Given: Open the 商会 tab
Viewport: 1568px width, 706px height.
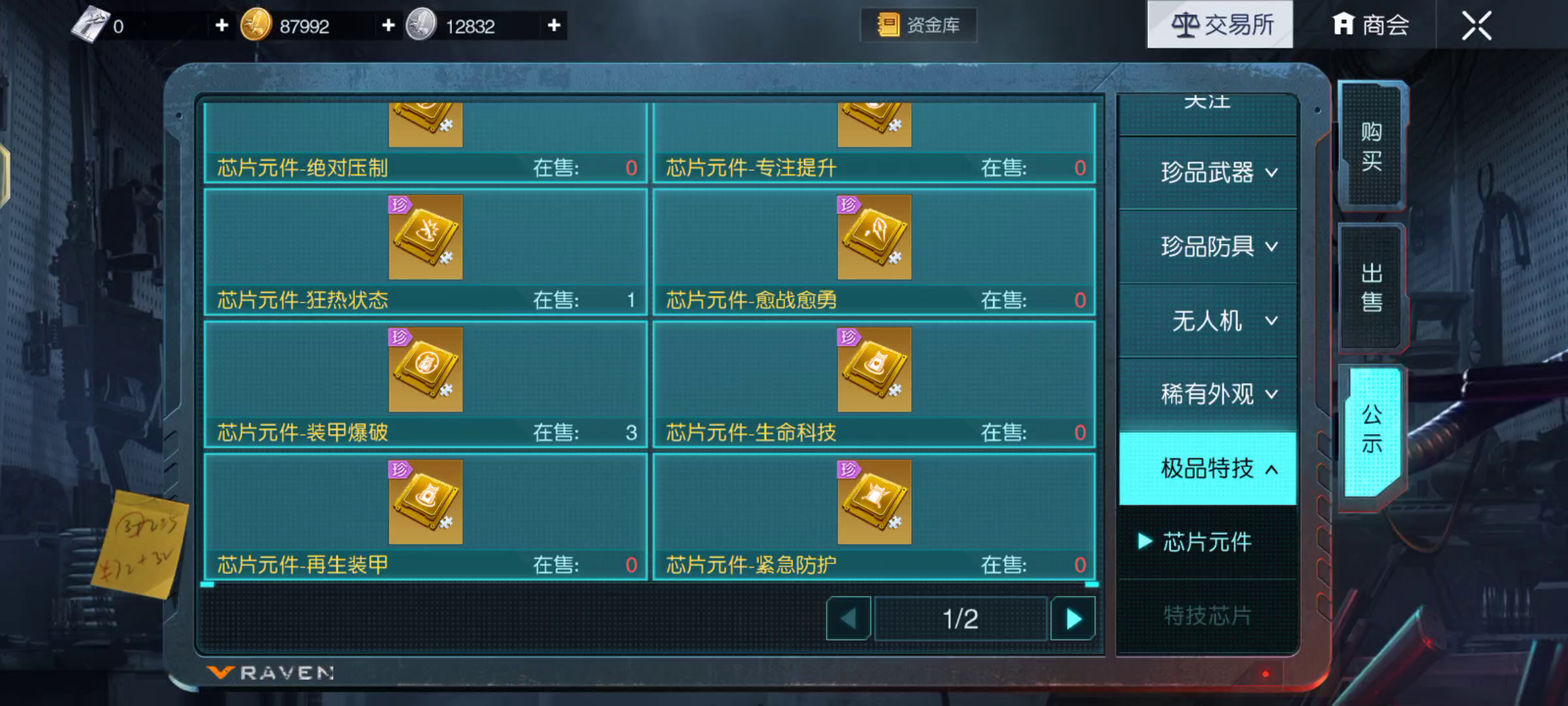Looking at the screenshot, I should click(x=1371, y=25).
